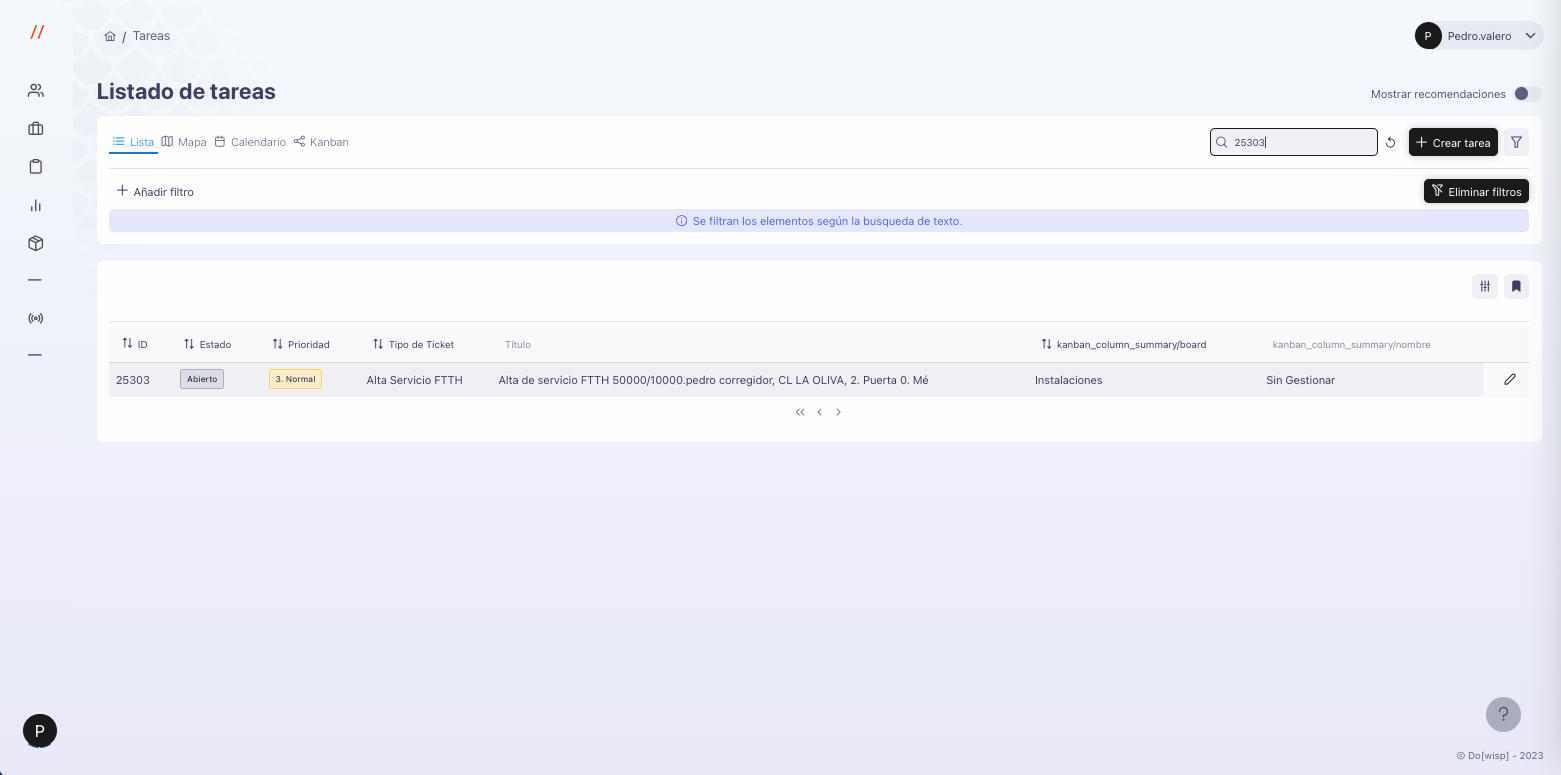Click the Abierto status badge
Viewport: 1561px width, 775px height.
click(x=202, y=380)
